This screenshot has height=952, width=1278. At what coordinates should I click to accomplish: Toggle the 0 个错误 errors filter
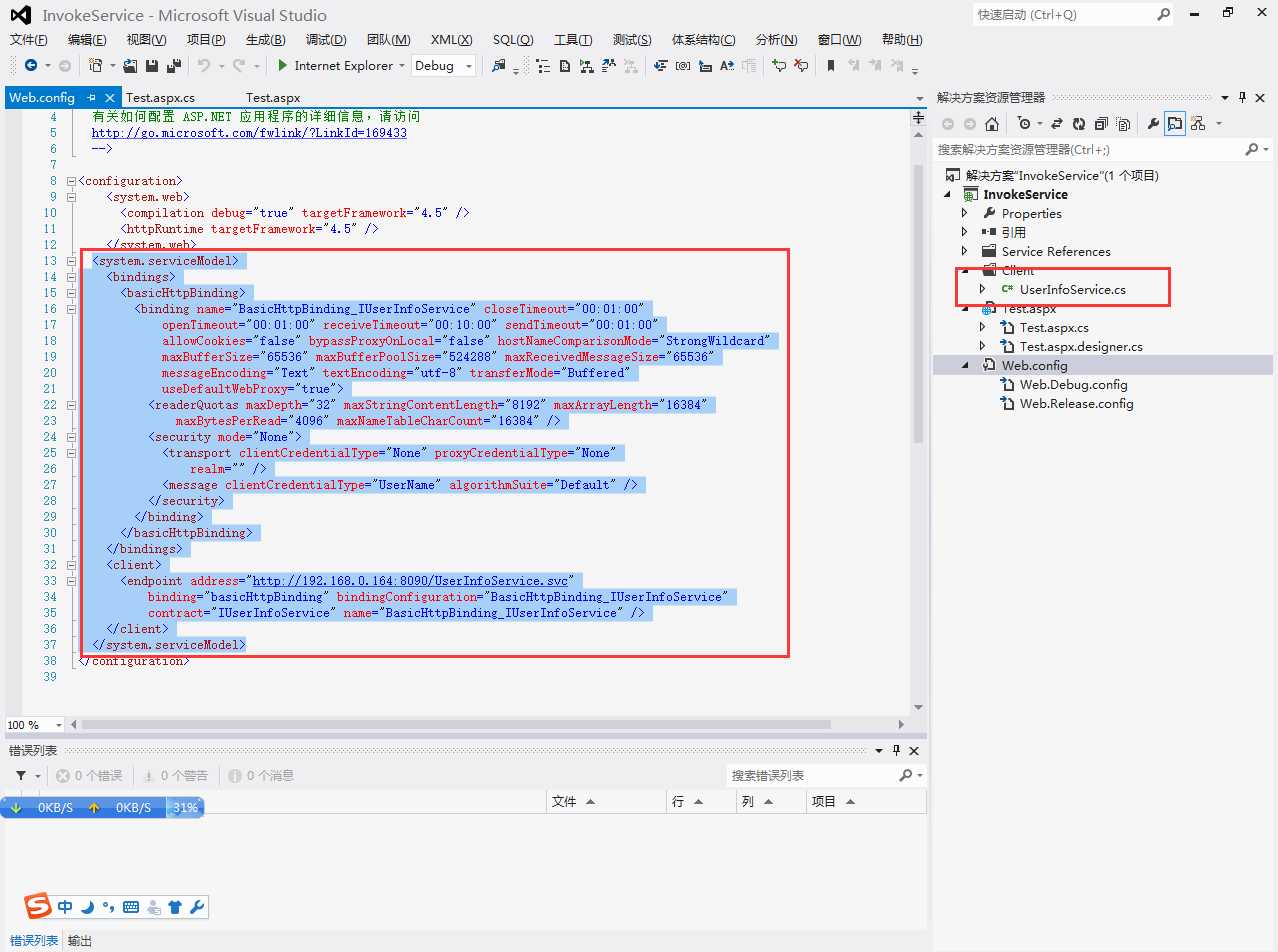pos(90,776)
